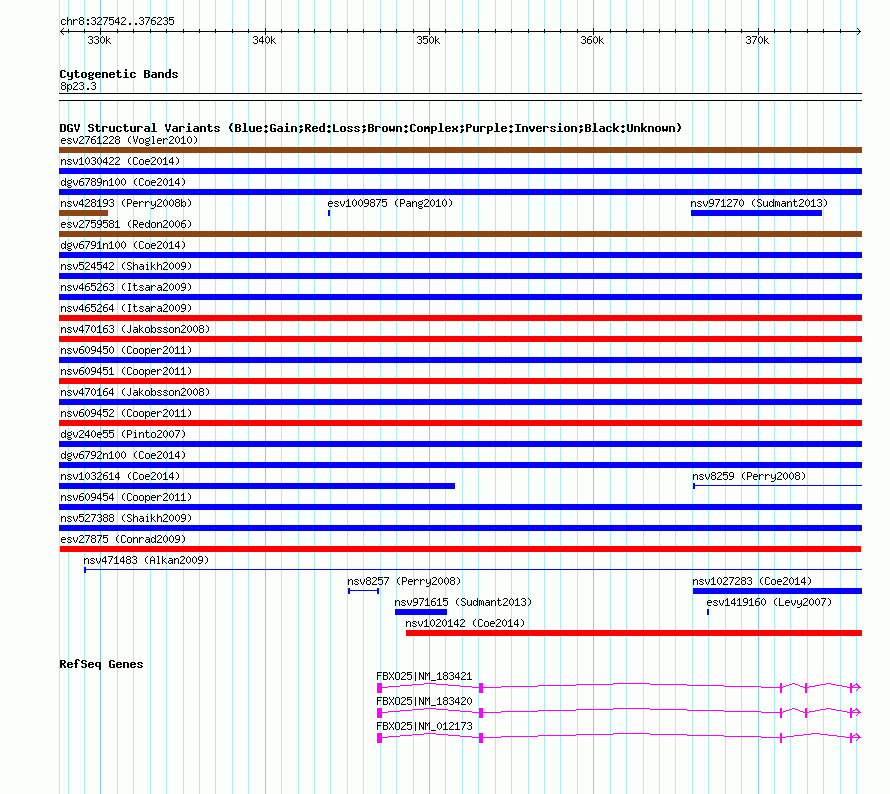Click the nsv1032614 blue partial-length bar
The width and height of the screenshot is (890, 794).
(x=257, y=486)
